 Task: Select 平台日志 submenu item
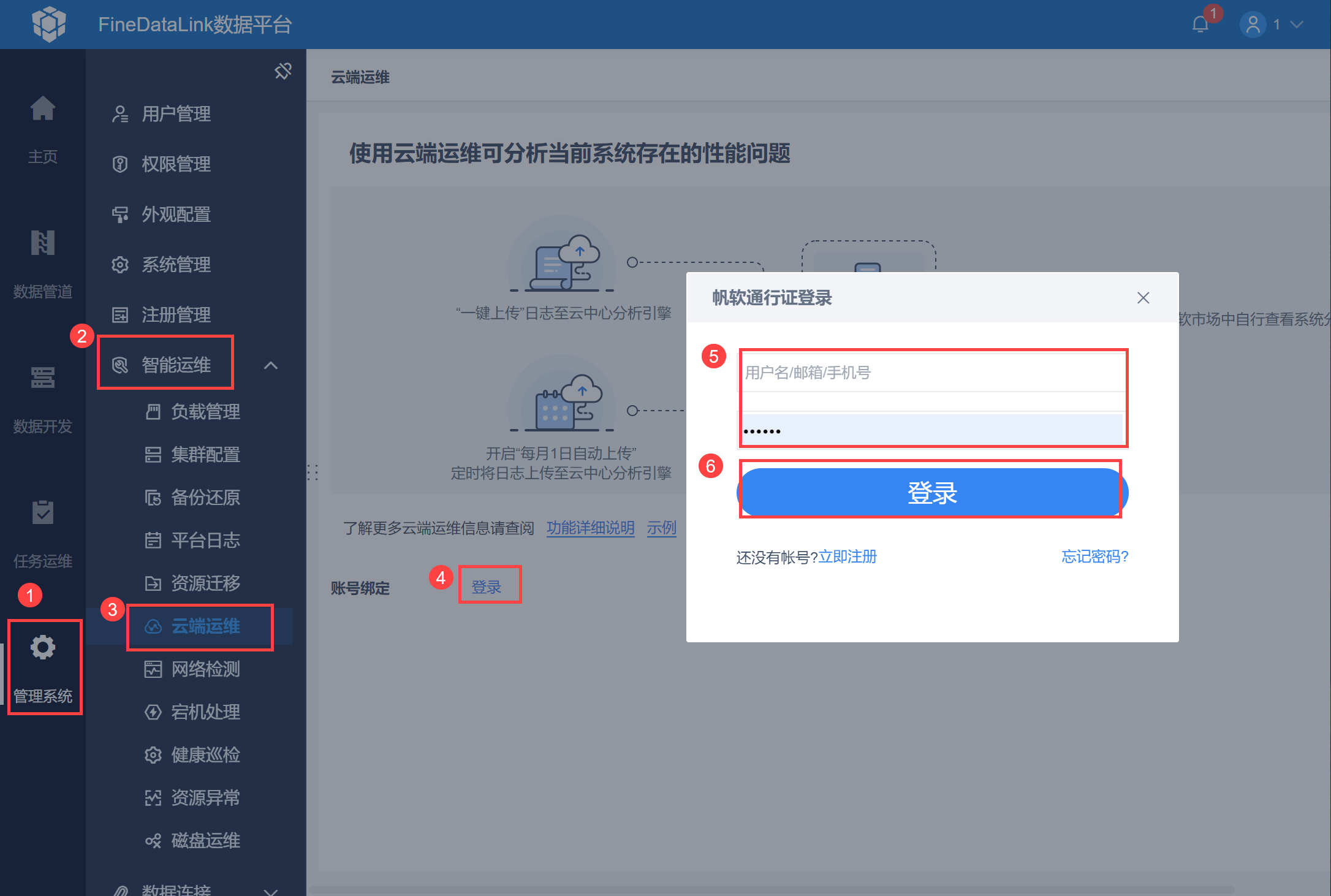pyautogui.click(x=205, y=540)
